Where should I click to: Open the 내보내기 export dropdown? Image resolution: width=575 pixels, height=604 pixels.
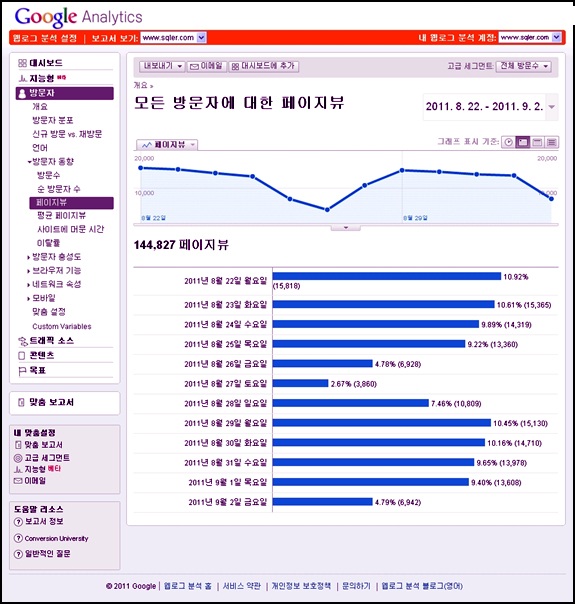click(162, 66)
